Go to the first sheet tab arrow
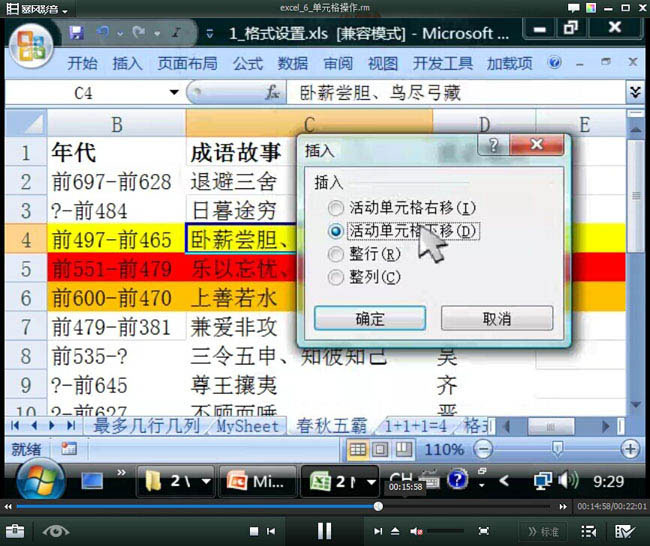Image resolution: width=650 pixels, height=546 pixels. pos(15,425)
